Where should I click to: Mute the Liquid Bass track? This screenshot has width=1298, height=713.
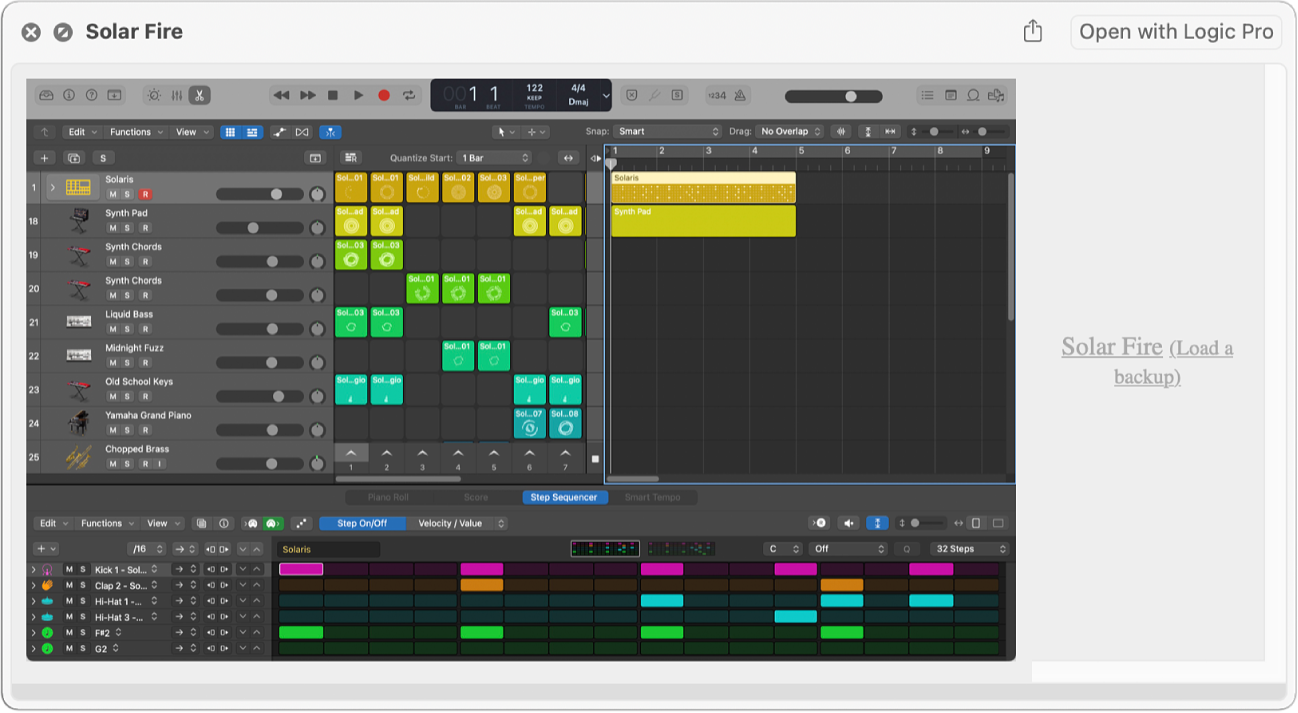click(112, 328)
